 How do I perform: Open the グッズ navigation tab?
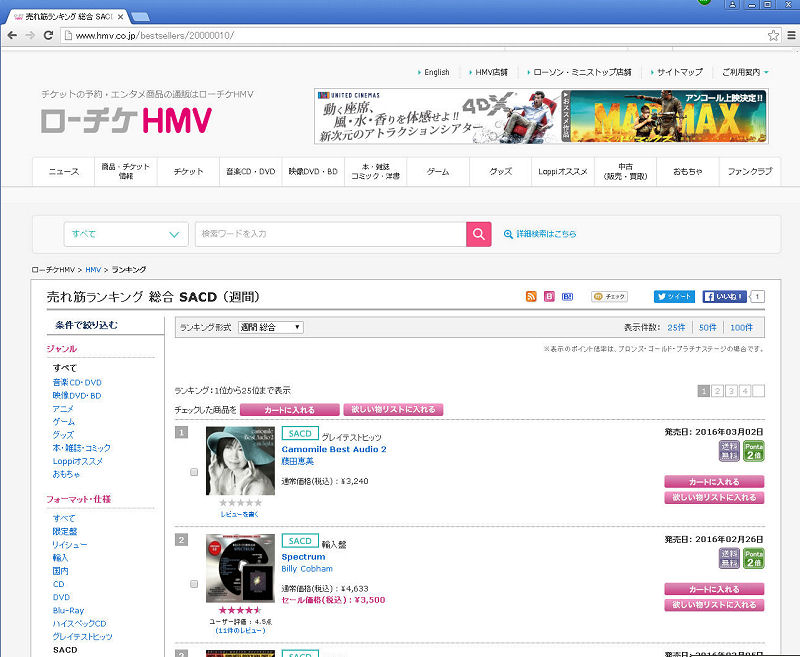click(501, 171)
